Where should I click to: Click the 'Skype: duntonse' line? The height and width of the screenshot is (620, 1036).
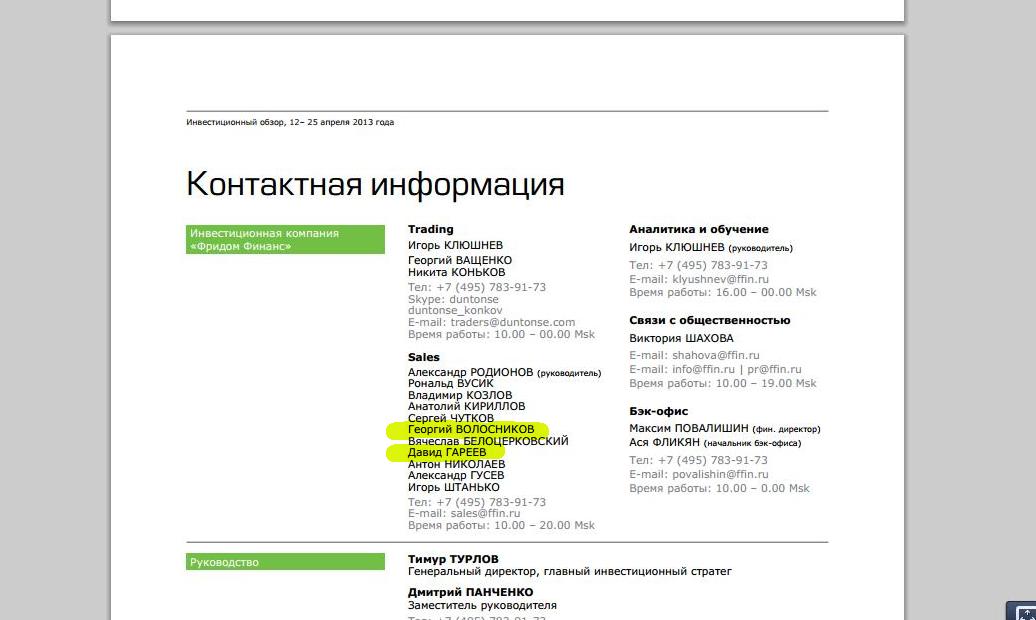tap(453, 299)
